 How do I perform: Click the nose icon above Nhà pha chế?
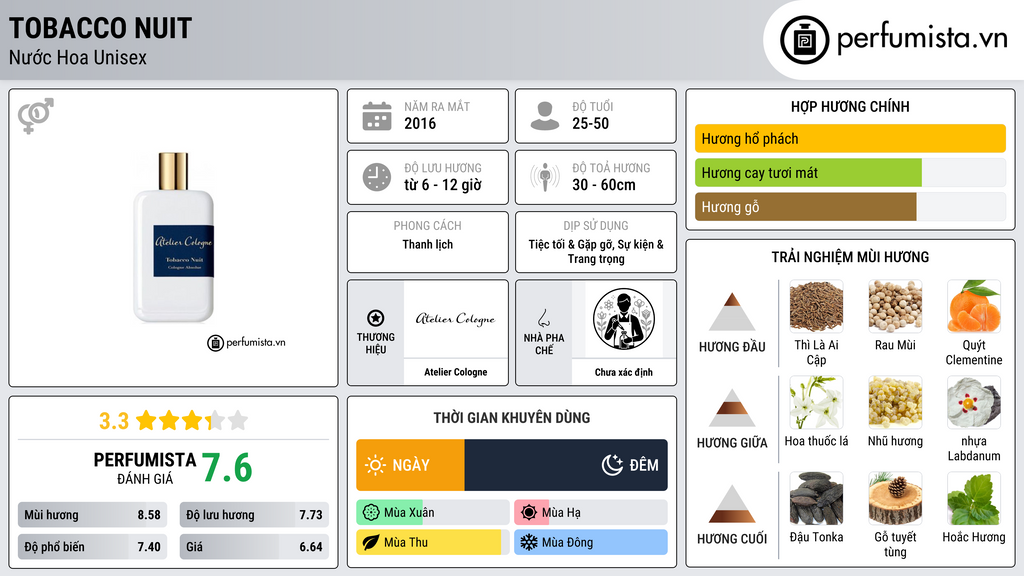[x=543, y=318]
